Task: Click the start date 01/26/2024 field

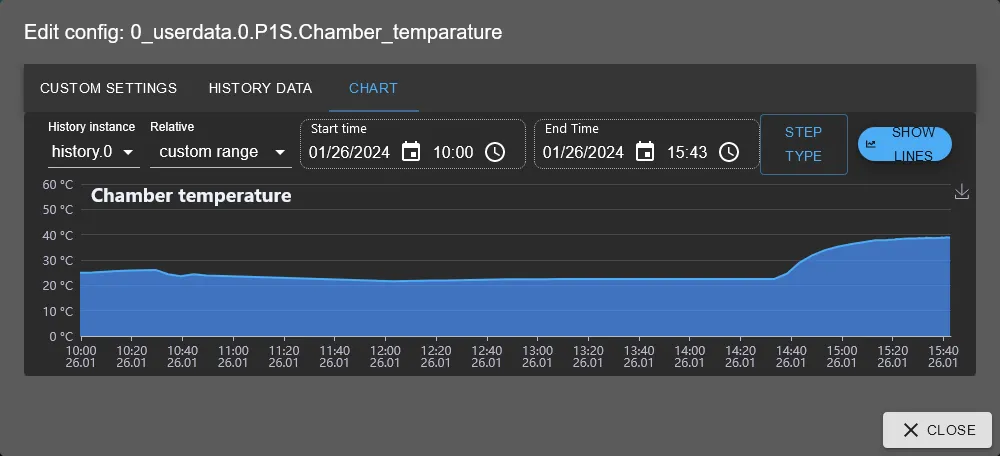Action: tap(349, 152)
